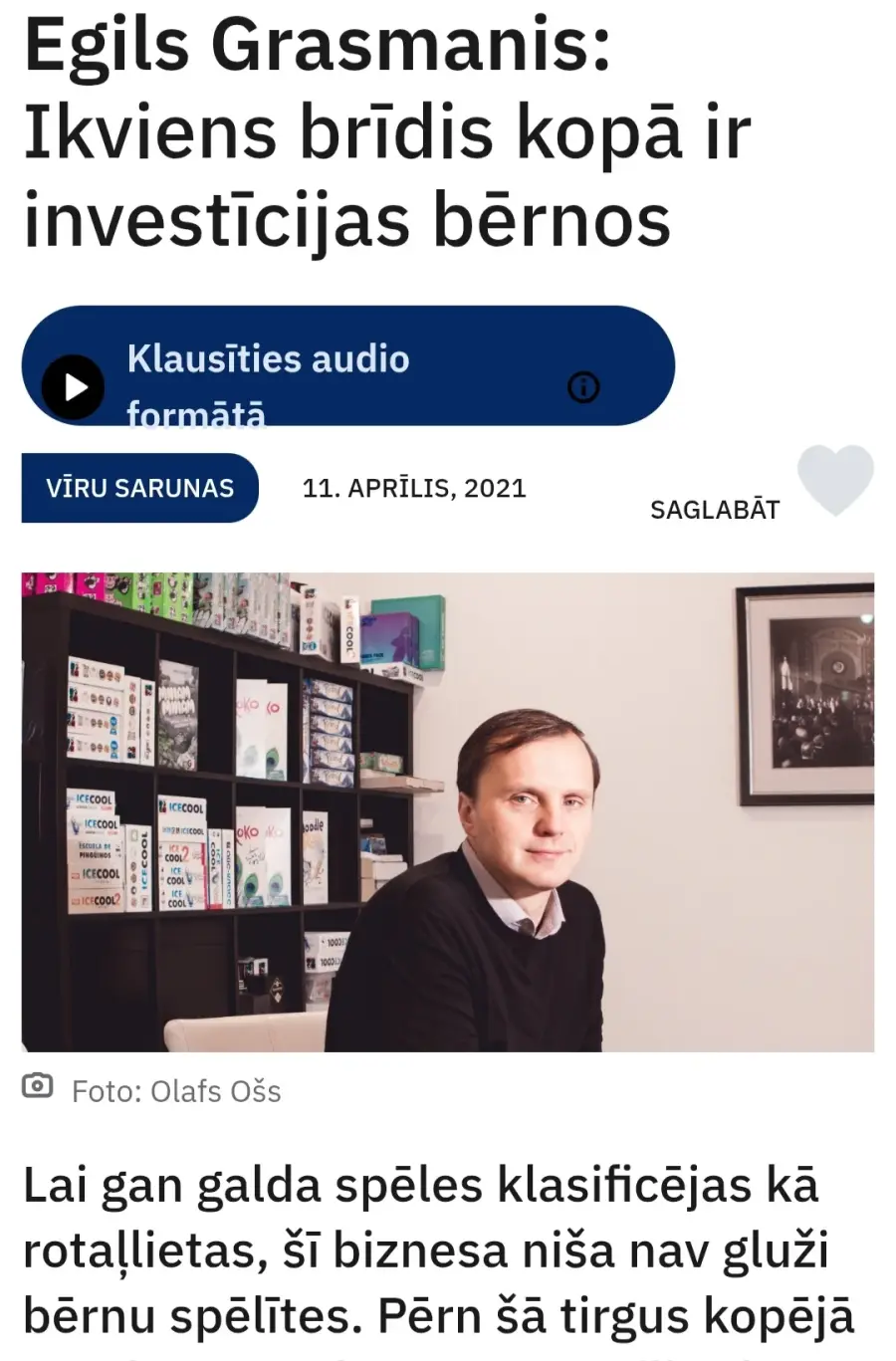Click the SAGLABĀT save label
Screen dimensions: 896x1361
click(x=715, y=510)
